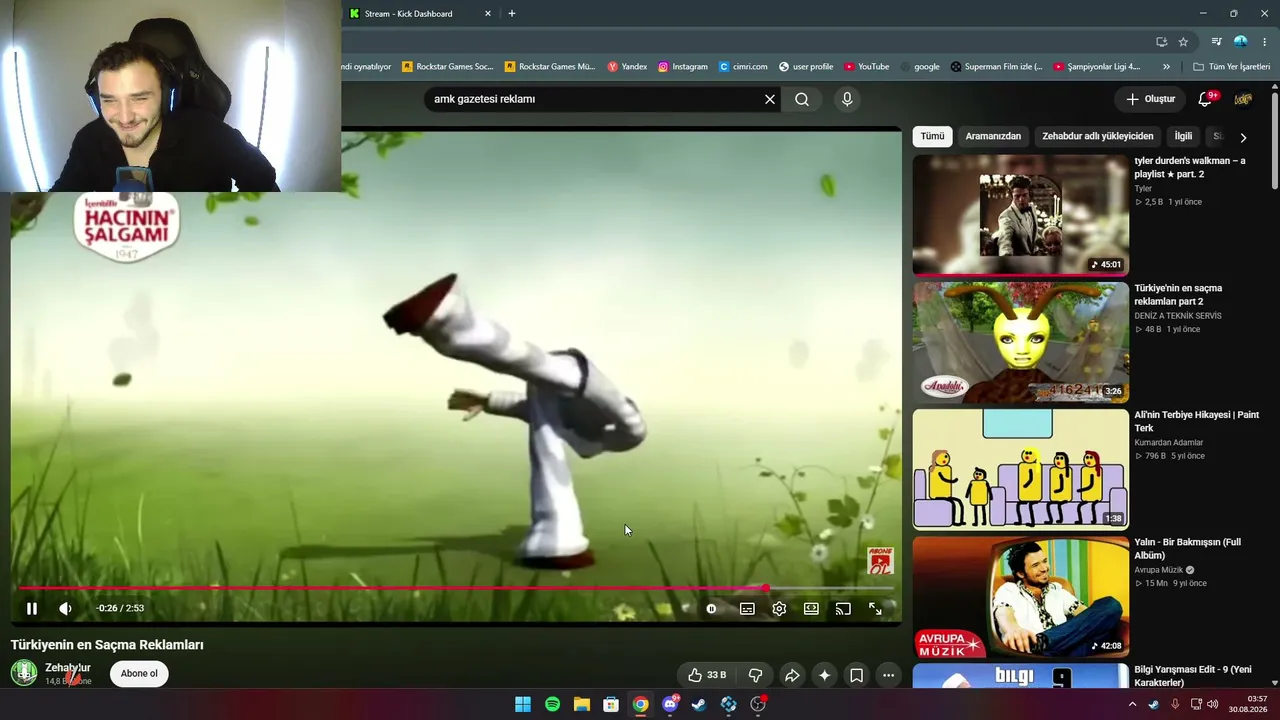Select the Aramanızdan filter chip
The width and height of the screenshot is (1280, 720).
[993, 136]
